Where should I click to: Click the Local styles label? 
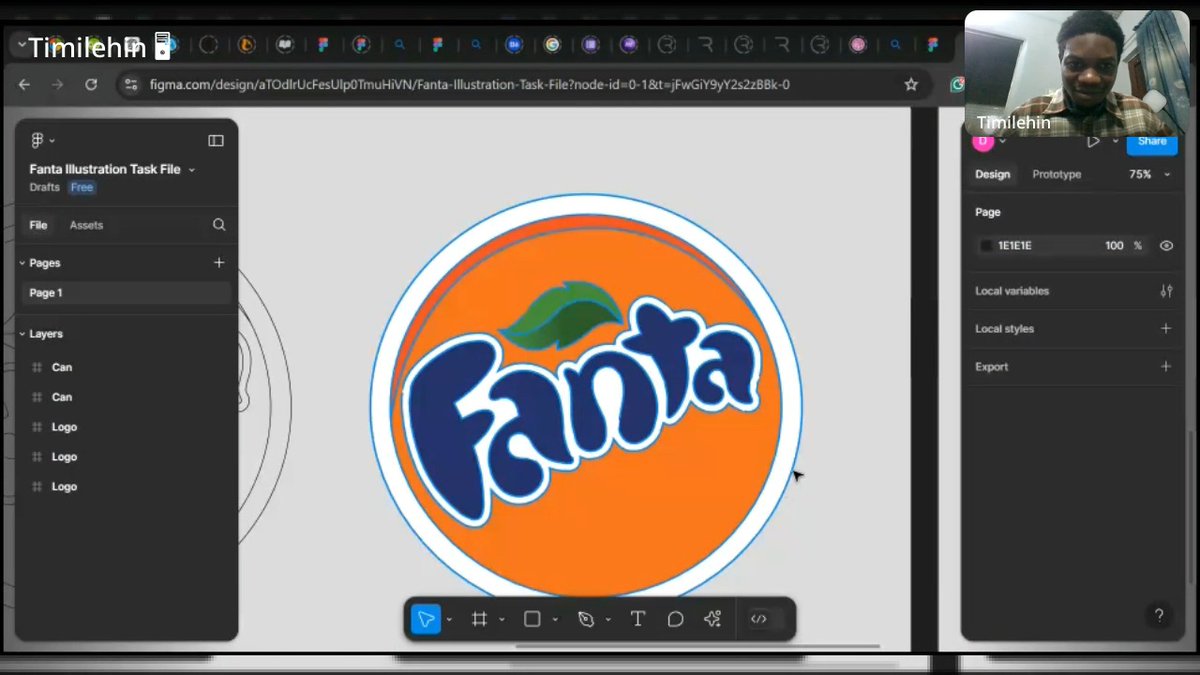pos(1004,329)
